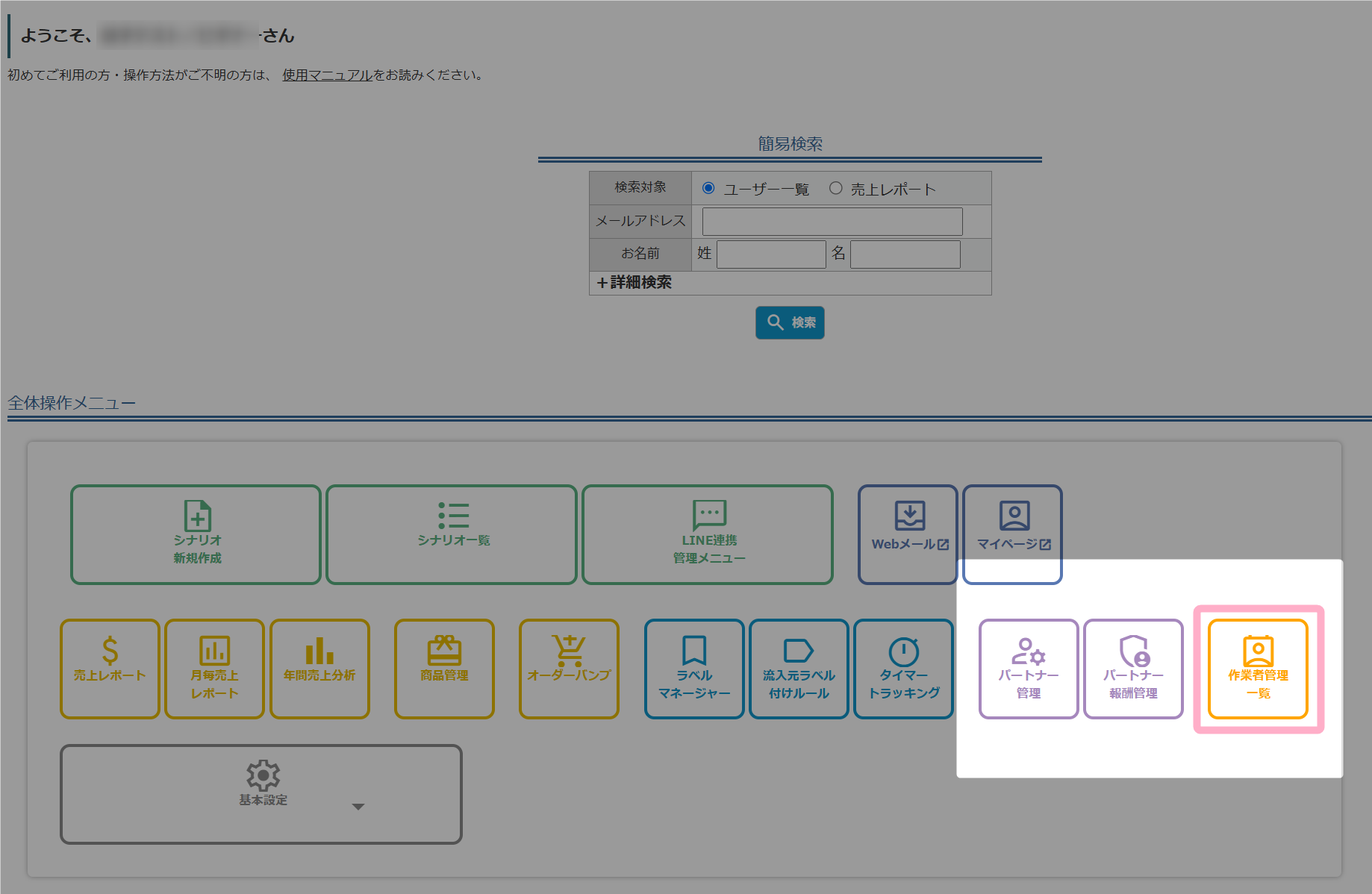The image size is (1372, 894).
Task: Open the 使用マニュアル link
Action: [327, 75]
